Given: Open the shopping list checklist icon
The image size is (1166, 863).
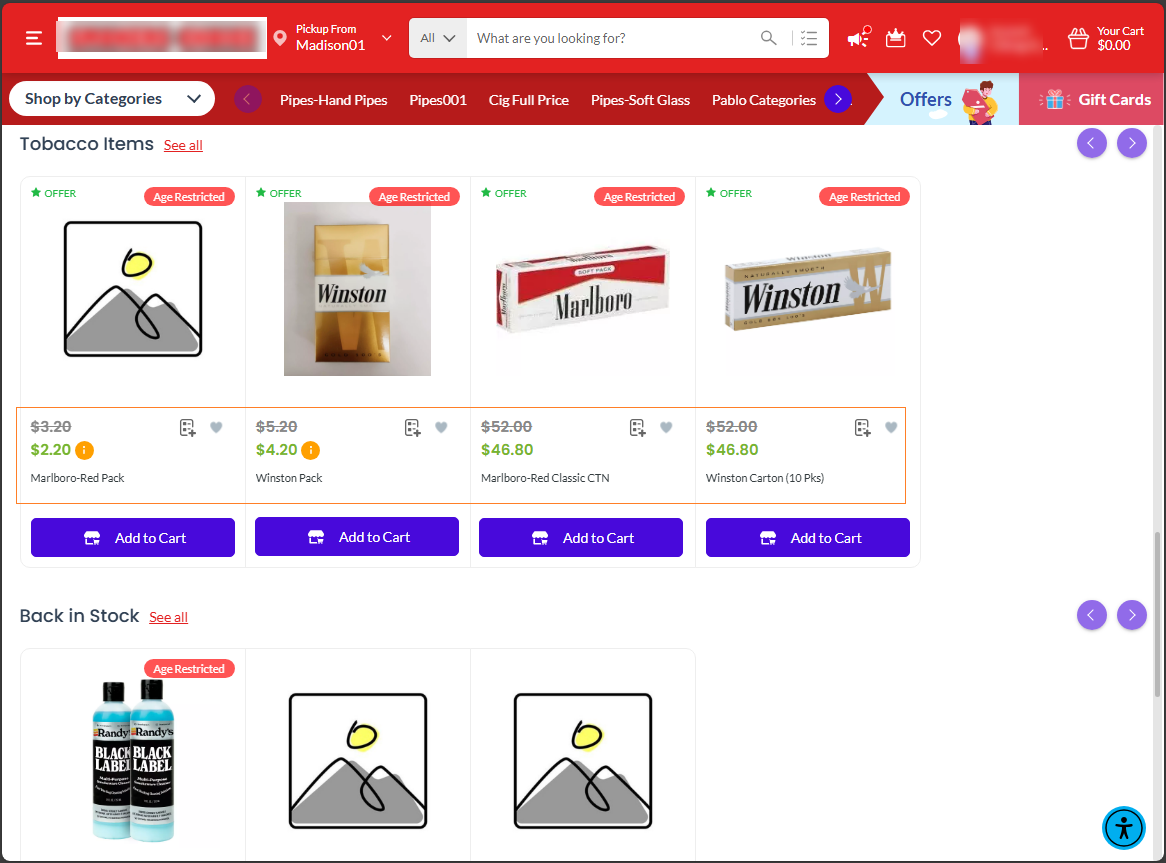Looking at the screenshot, I should [809, 38].
